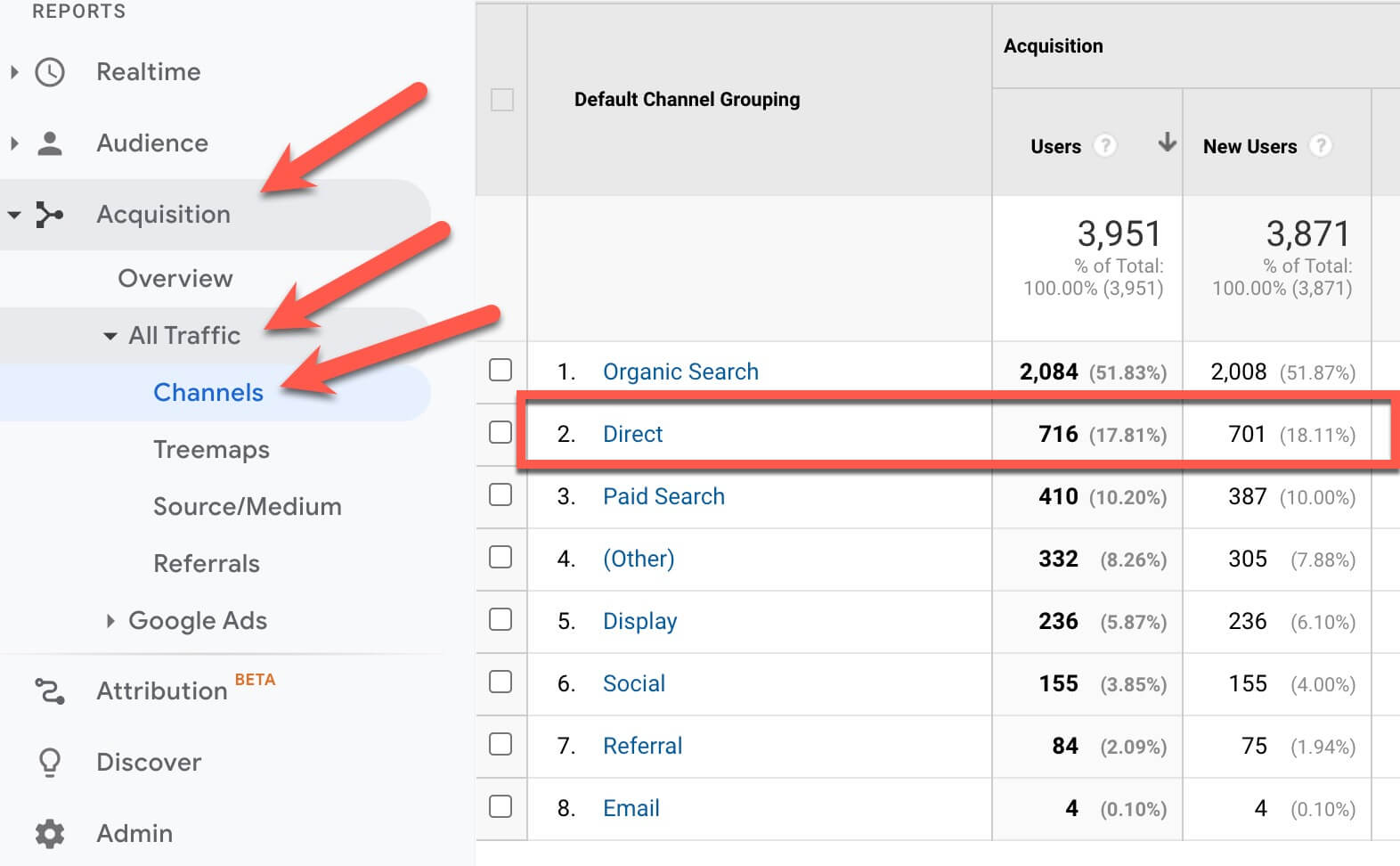
Task: Collapse the All Traffic submenu arrow
Action: click(x=110, y=336)
